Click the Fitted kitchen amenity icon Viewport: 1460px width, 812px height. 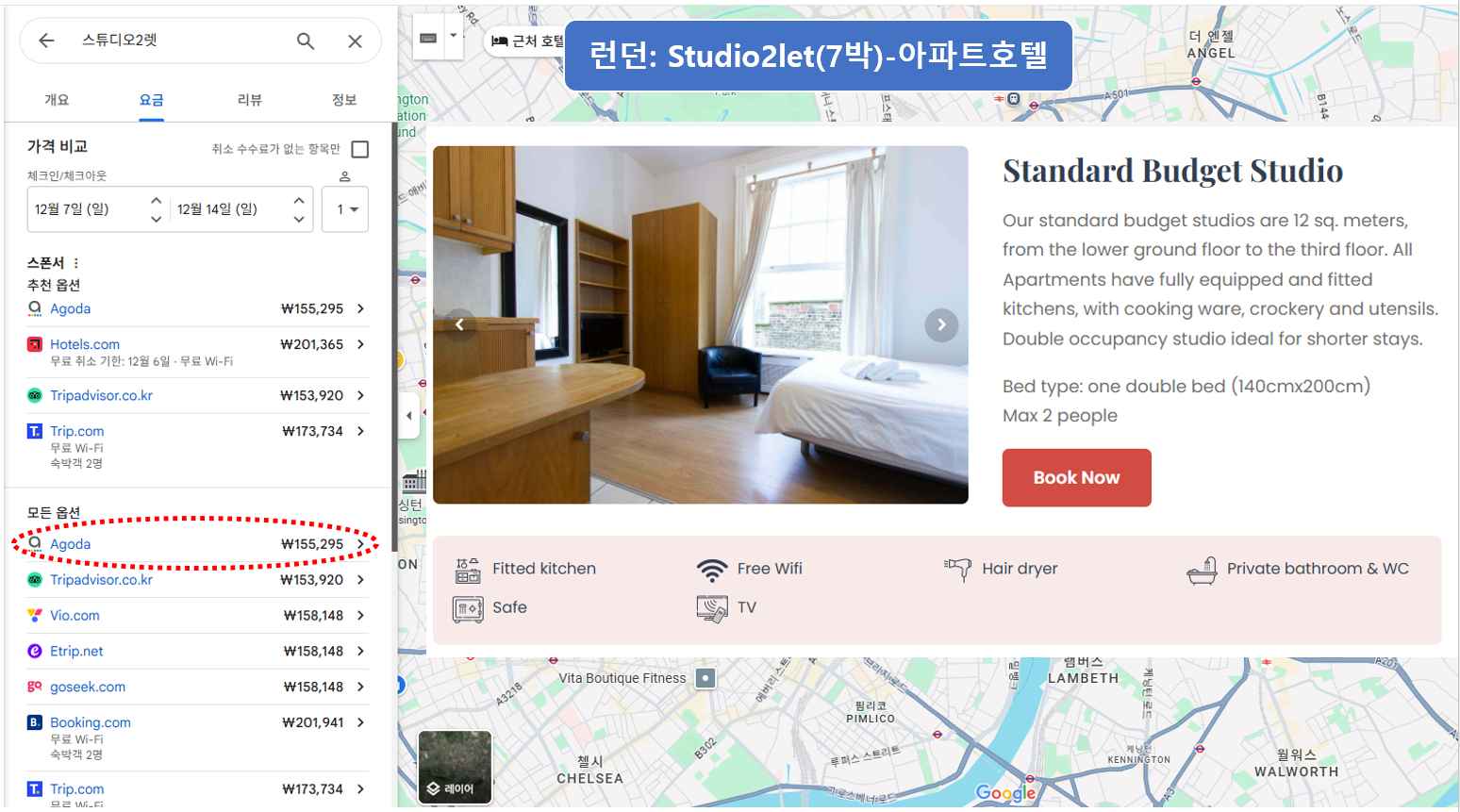[468, 570]
